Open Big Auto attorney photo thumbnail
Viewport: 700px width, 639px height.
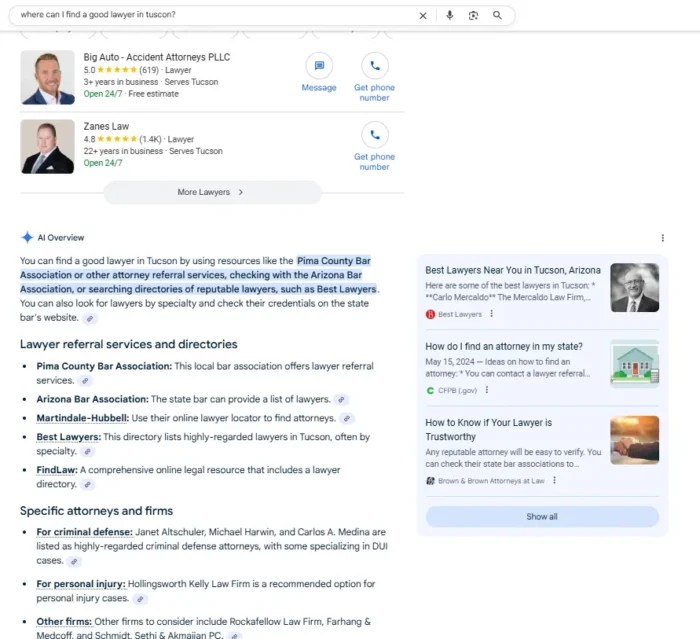tap(47, 77)
